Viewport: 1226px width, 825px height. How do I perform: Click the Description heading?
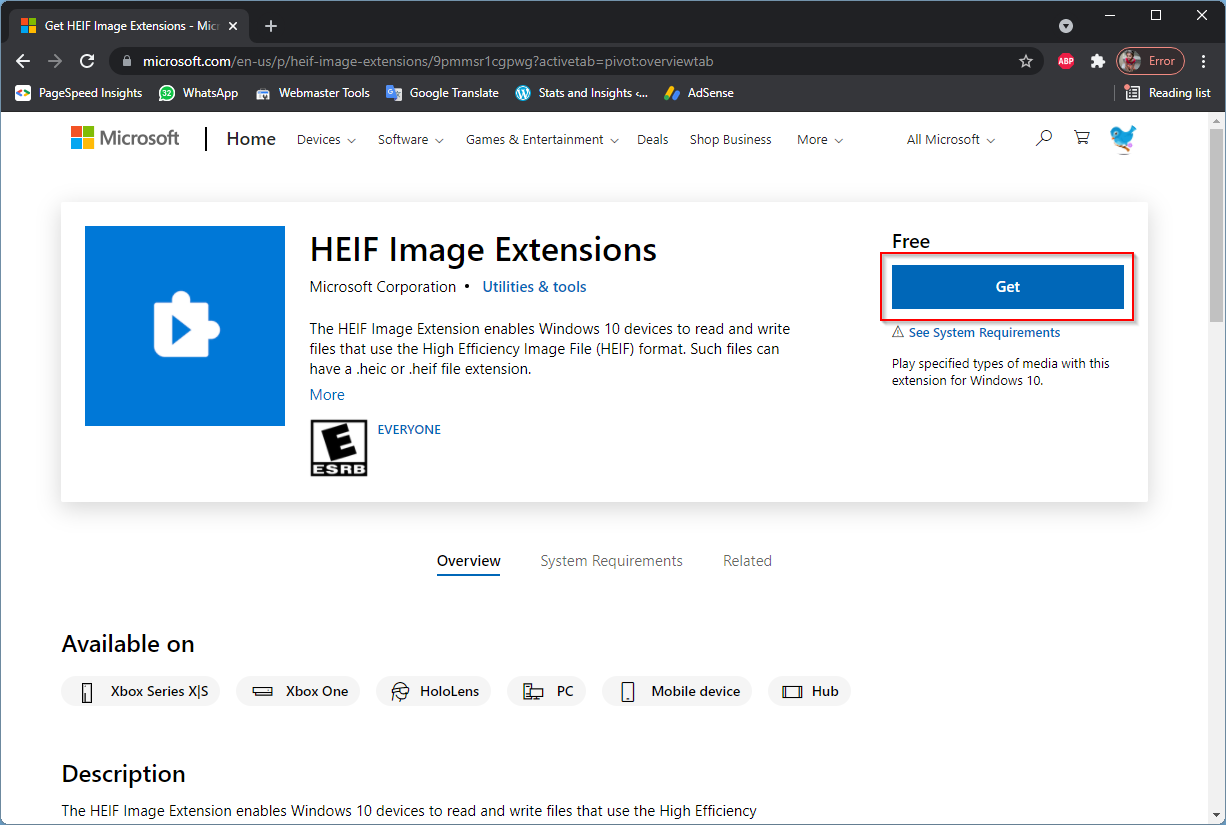124,774
